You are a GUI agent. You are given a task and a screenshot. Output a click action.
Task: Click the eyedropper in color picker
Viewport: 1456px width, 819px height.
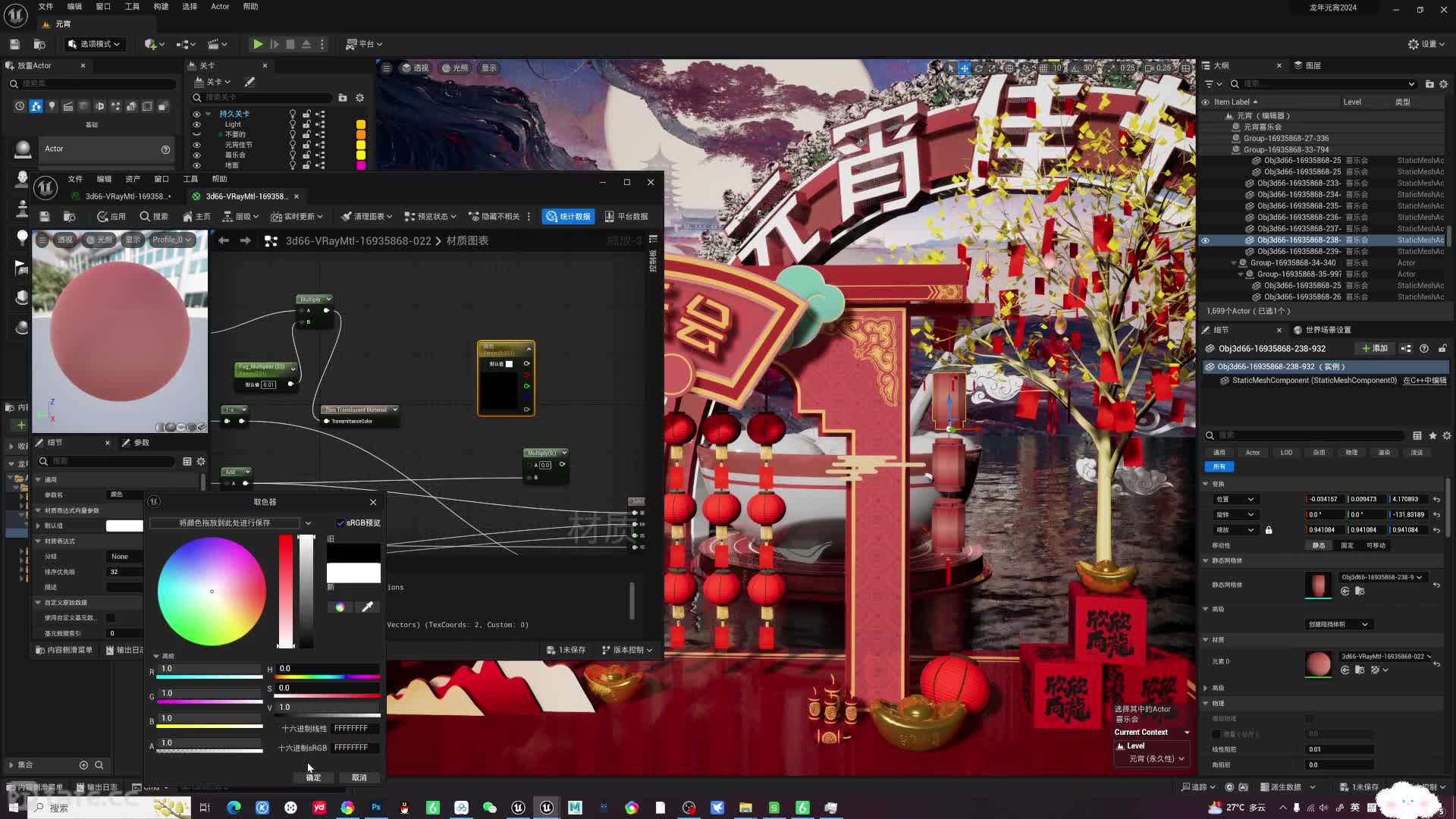pyautogui.click(x=367, y=607)
